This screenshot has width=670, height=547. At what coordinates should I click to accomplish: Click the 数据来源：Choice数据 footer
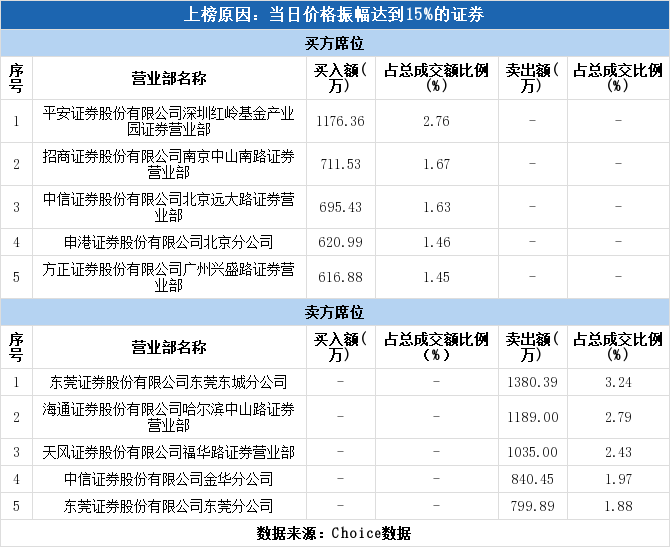point(334,533)
